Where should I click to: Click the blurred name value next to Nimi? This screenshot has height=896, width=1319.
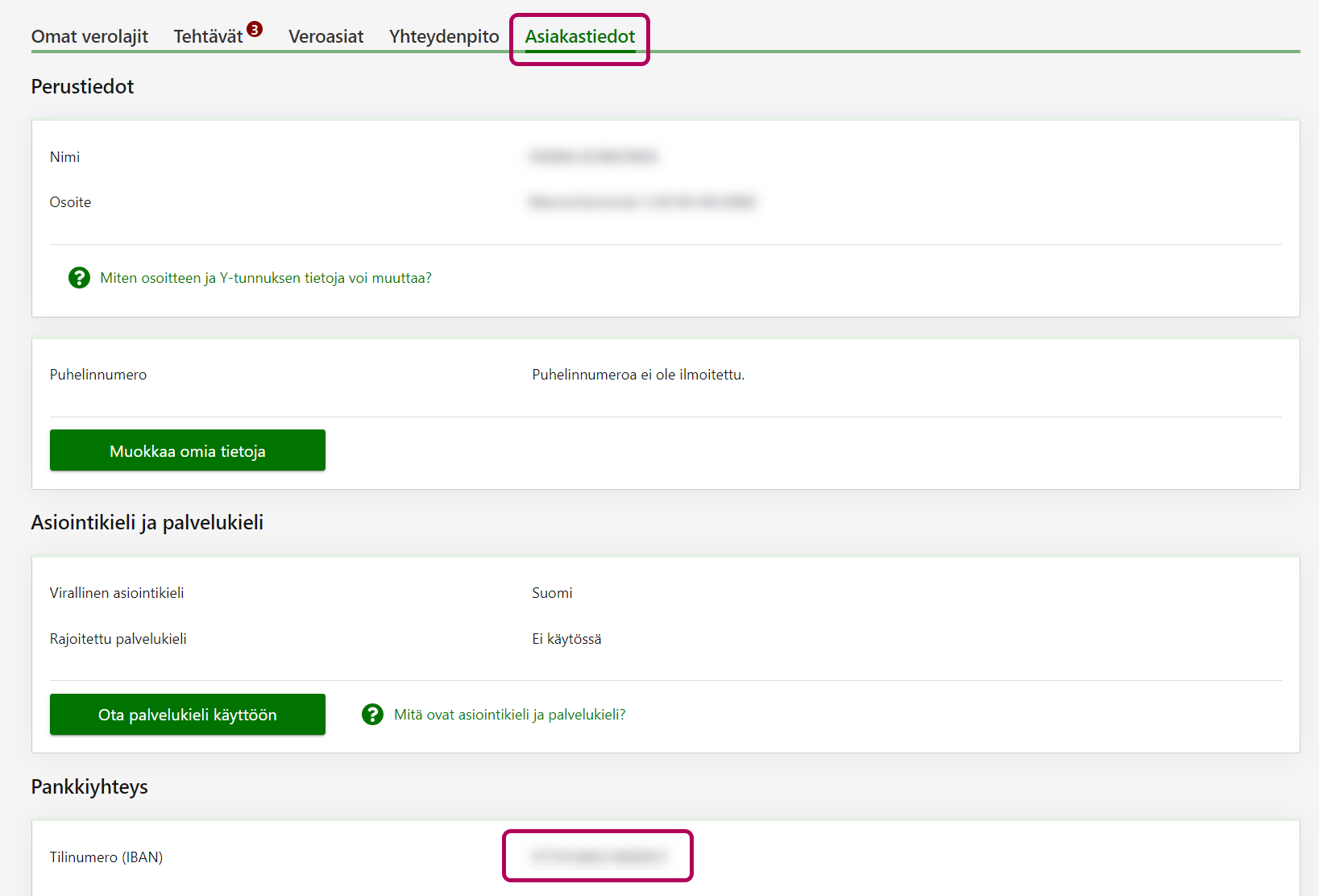[593, 156]
